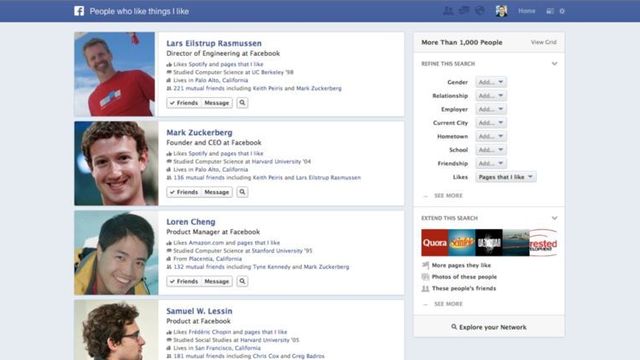The width and height of the screenshot is (640, 360).
Task: Click the search icon on Lars Eilstrup Rasmussen's card
Action: [x=242, y=103]
